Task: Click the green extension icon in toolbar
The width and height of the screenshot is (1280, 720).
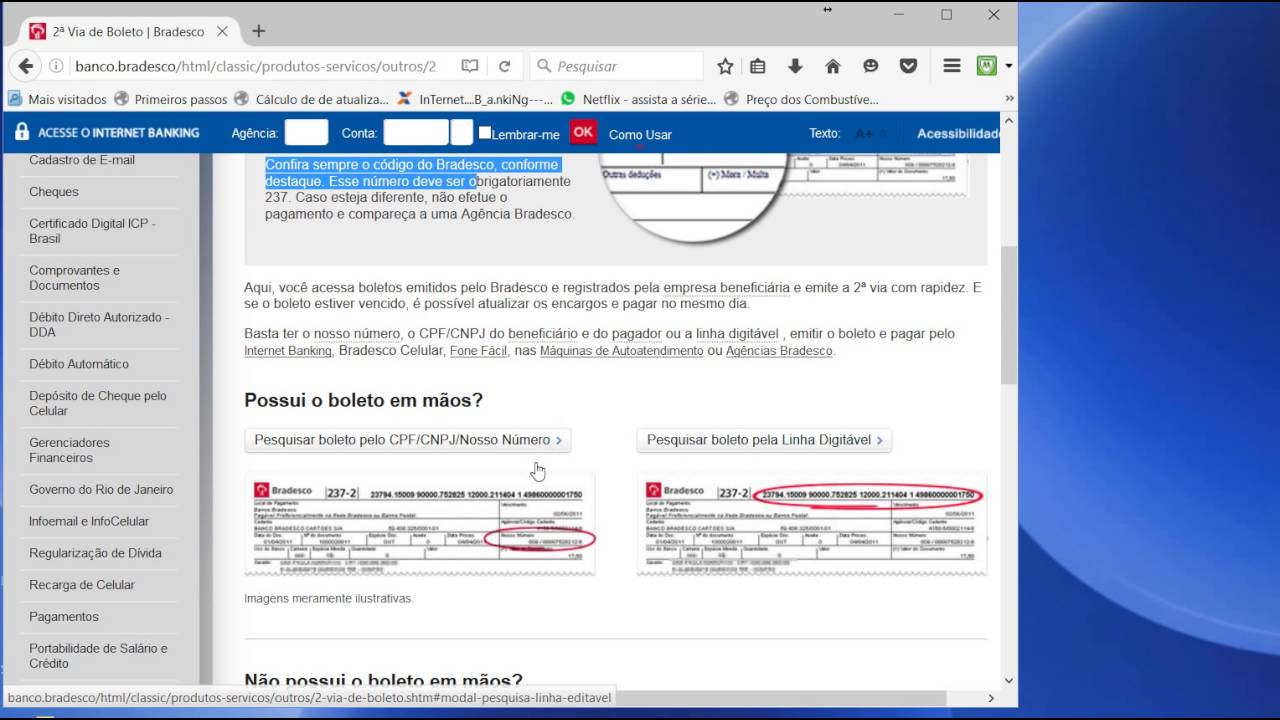Action: [x=987, y=66]
